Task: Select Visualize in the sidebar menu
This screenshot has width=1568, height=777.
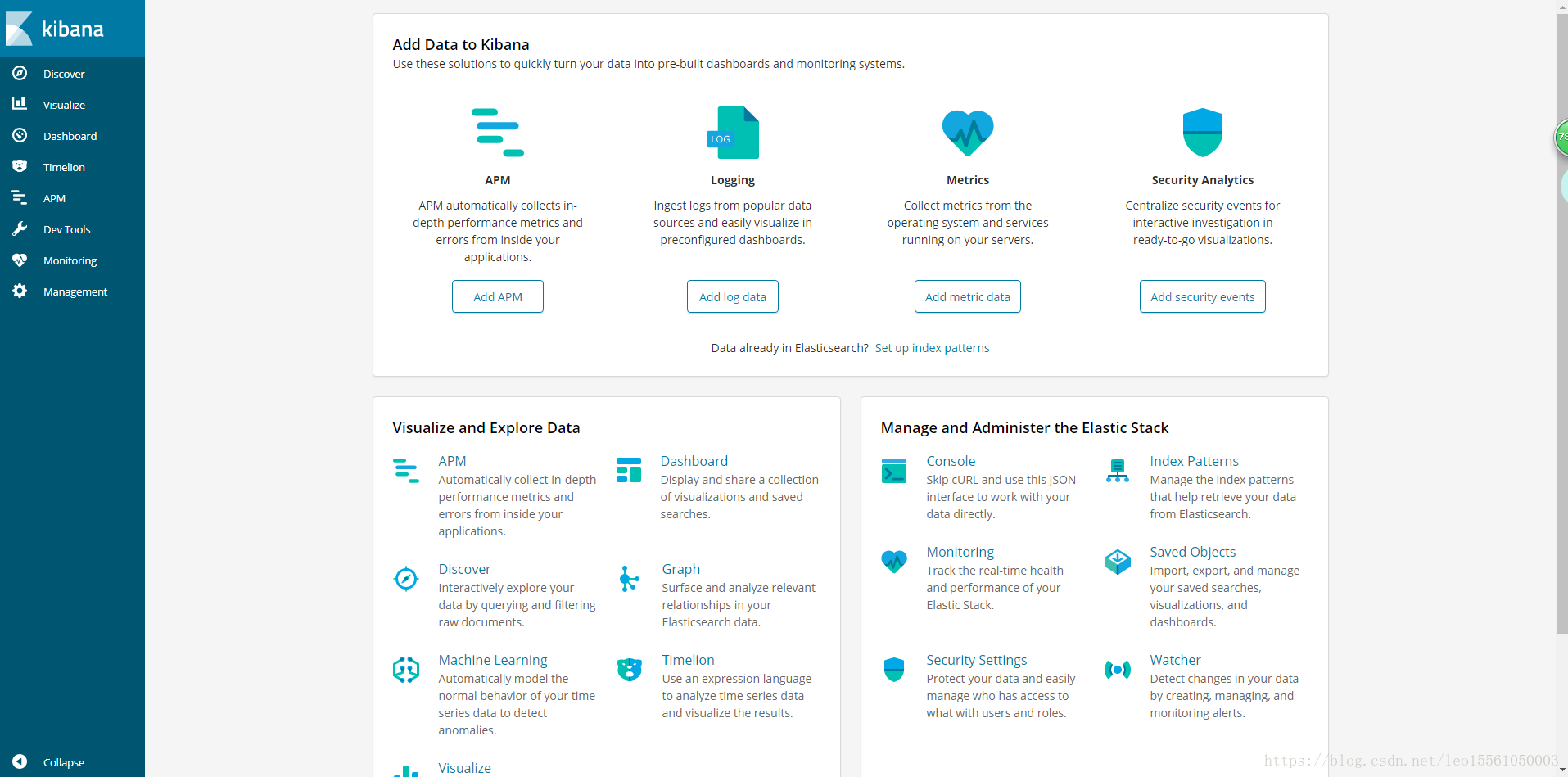Action: 64,105
